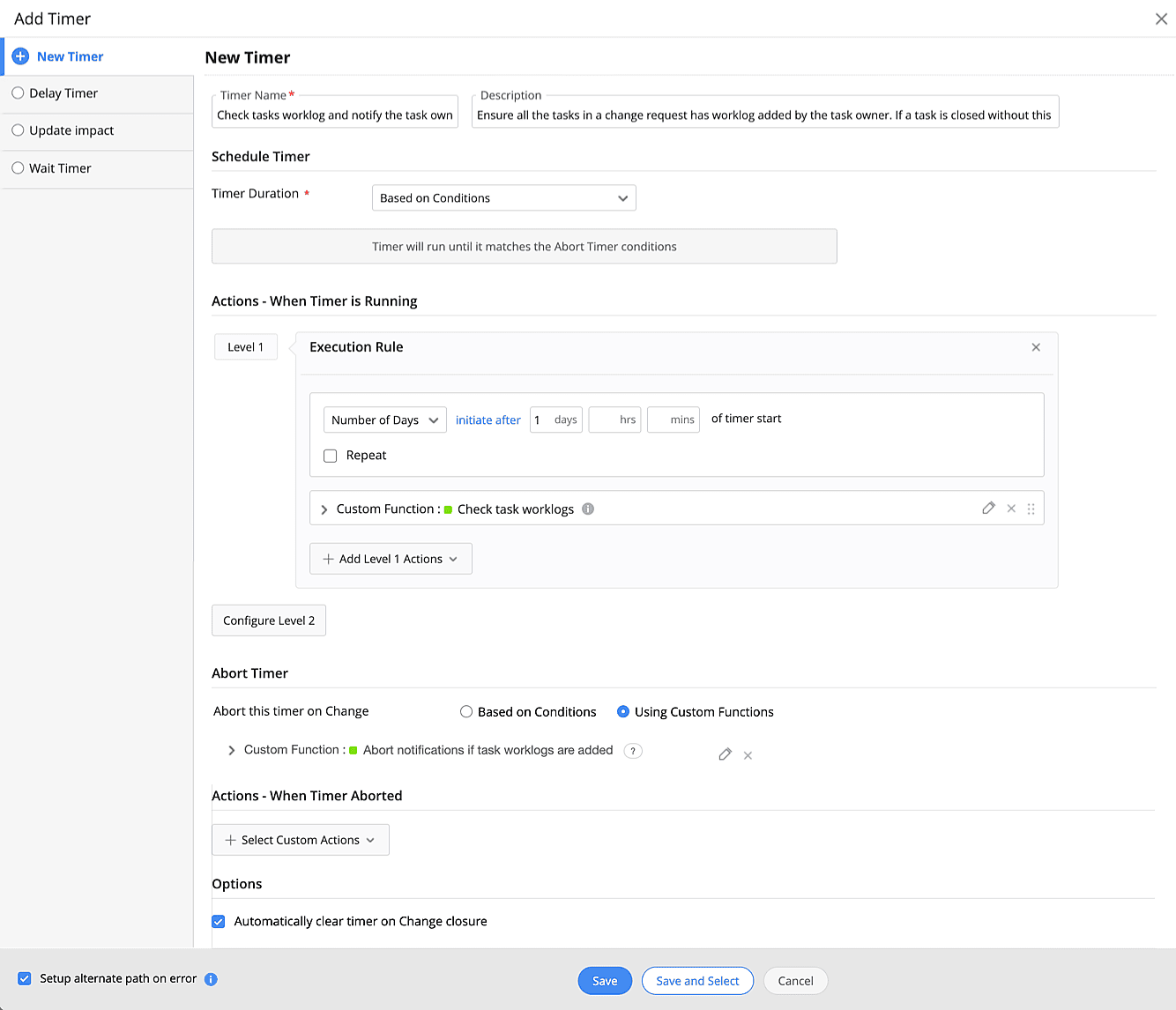Click the Timer Name input field
The height and width of the screenshot is (1010, 1176).
[334, 115]
